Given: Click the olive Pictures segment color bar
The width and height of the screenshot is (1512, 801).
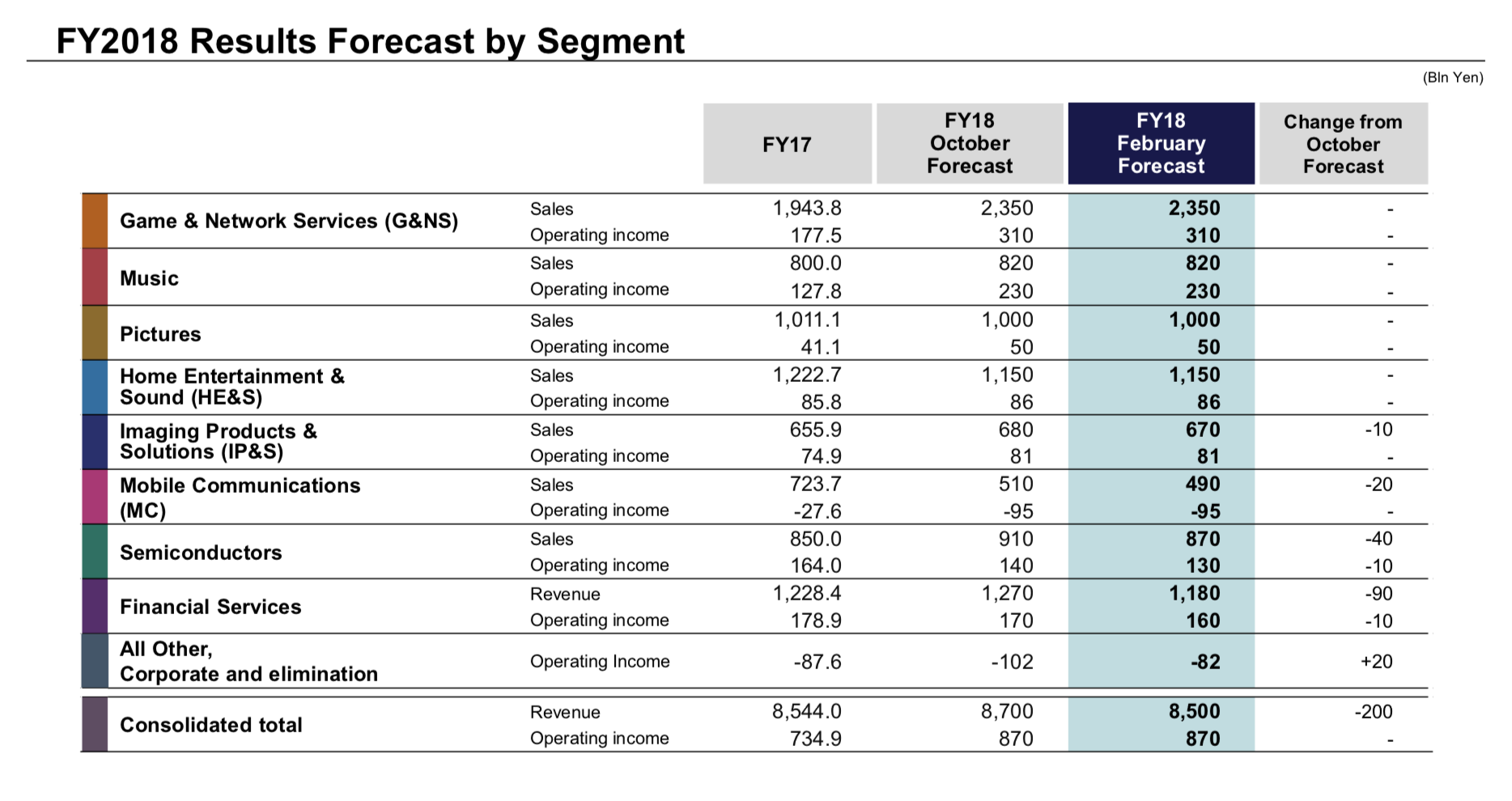Looking at the screenshot, I should click(x=95, y=333).
